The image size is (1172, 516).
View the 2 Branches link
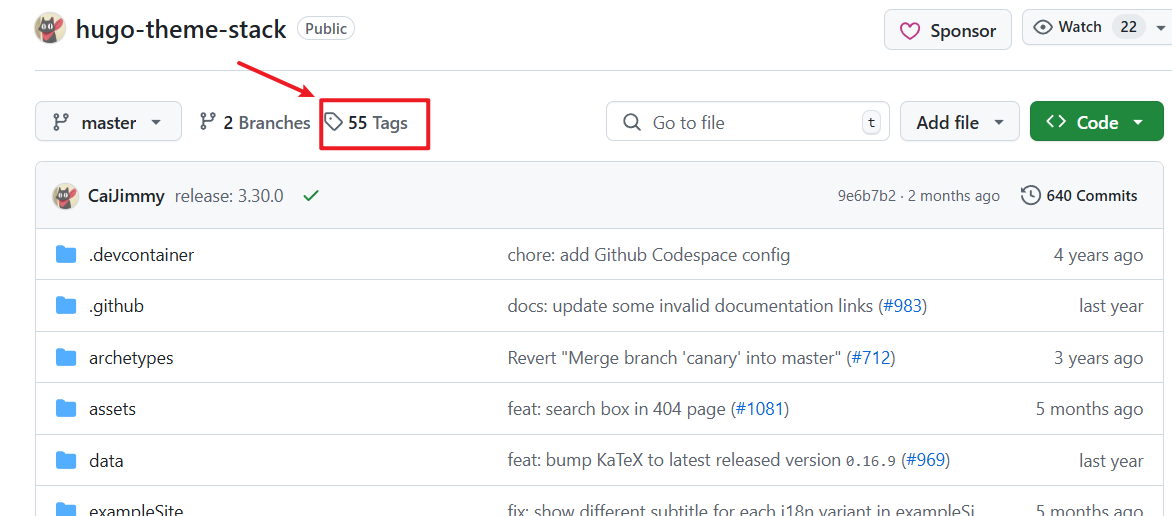[x=255, y=123]
